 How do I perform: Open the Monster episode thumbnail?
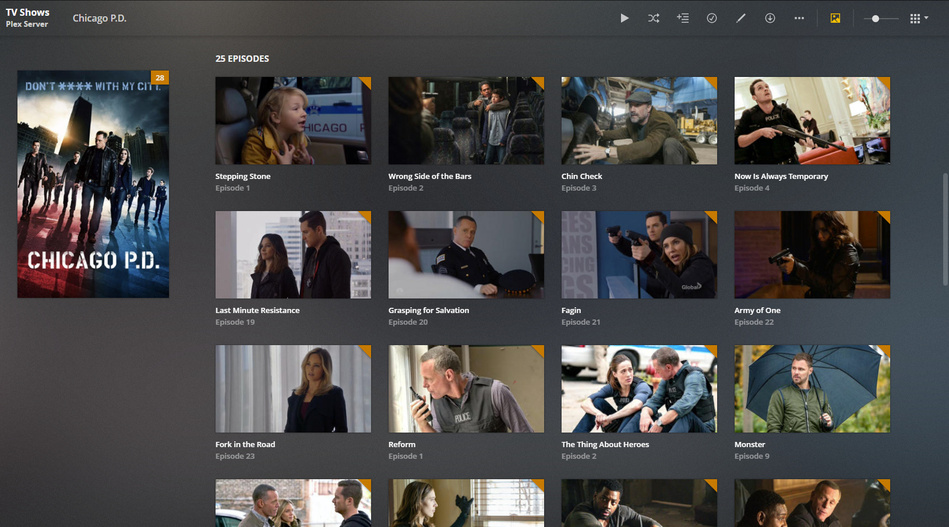[812, 389]
